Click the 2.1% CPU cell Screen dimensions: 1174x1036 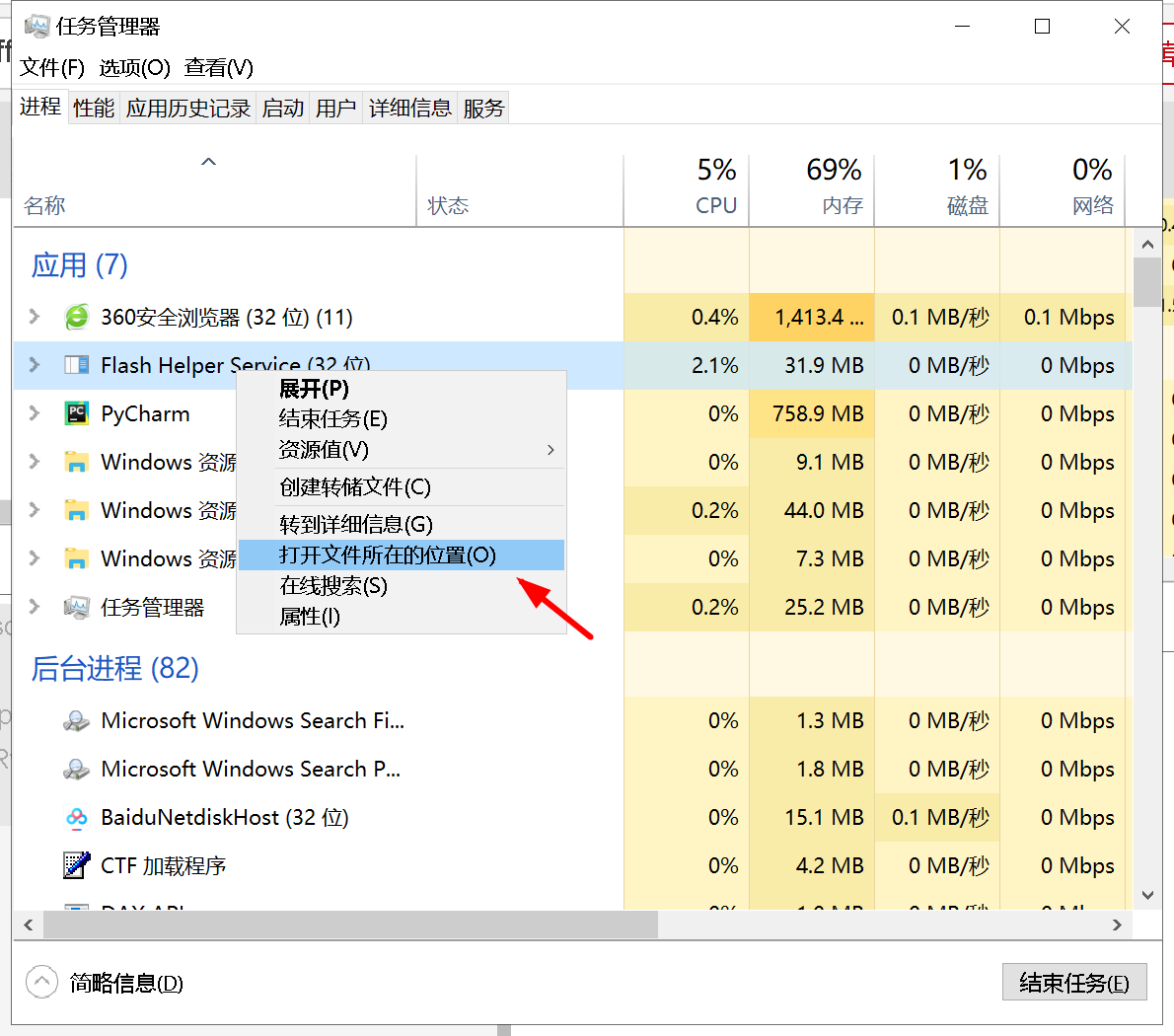(x=687, y=365)
